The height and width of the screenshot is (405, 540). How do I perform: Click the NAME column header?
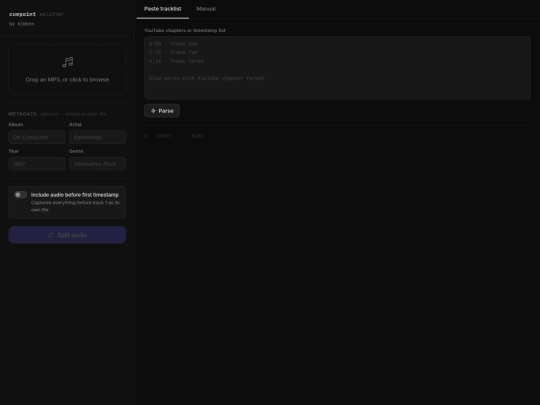tap(198, 136)
